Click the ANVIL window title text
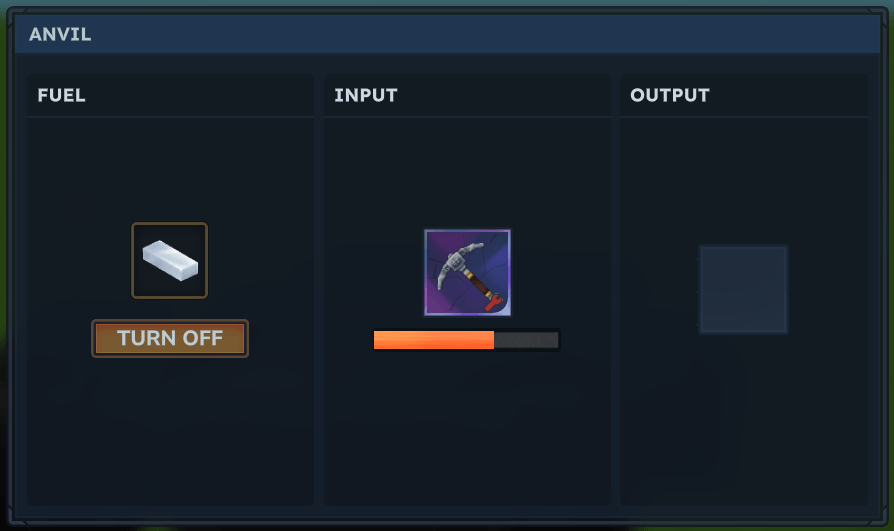Image resolution: width=894 pixels, height=531 pixels. 60,34
